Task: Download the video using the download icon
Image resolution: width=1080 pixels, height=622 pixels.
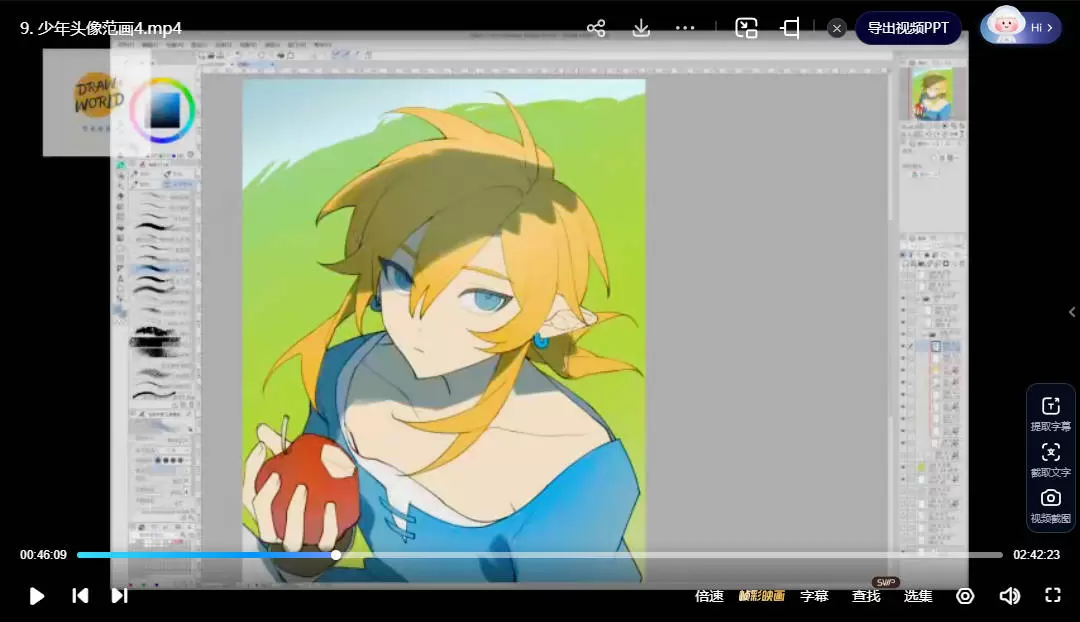Action: click(641, 28)
